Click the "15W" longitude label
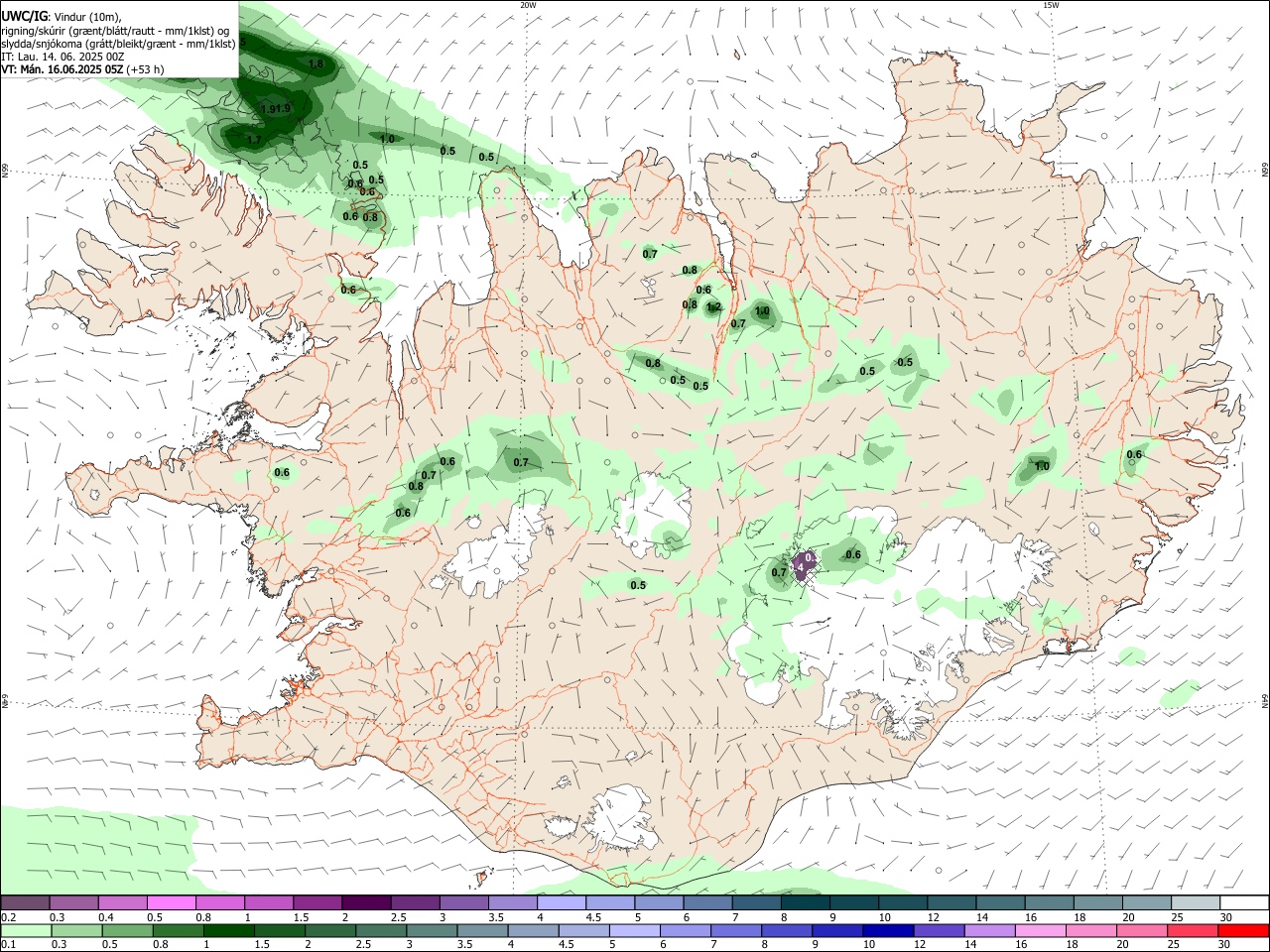The height and width of the screenshot is (952, 1270). 1051,5
